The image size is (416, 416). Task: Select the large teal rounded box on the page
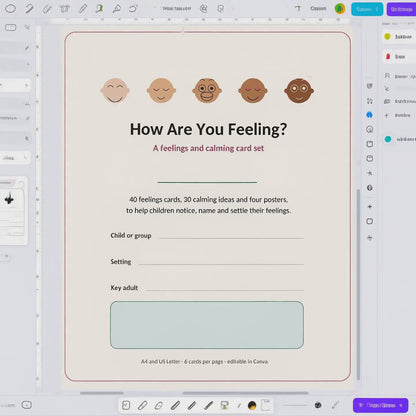(x=207, y=325)
